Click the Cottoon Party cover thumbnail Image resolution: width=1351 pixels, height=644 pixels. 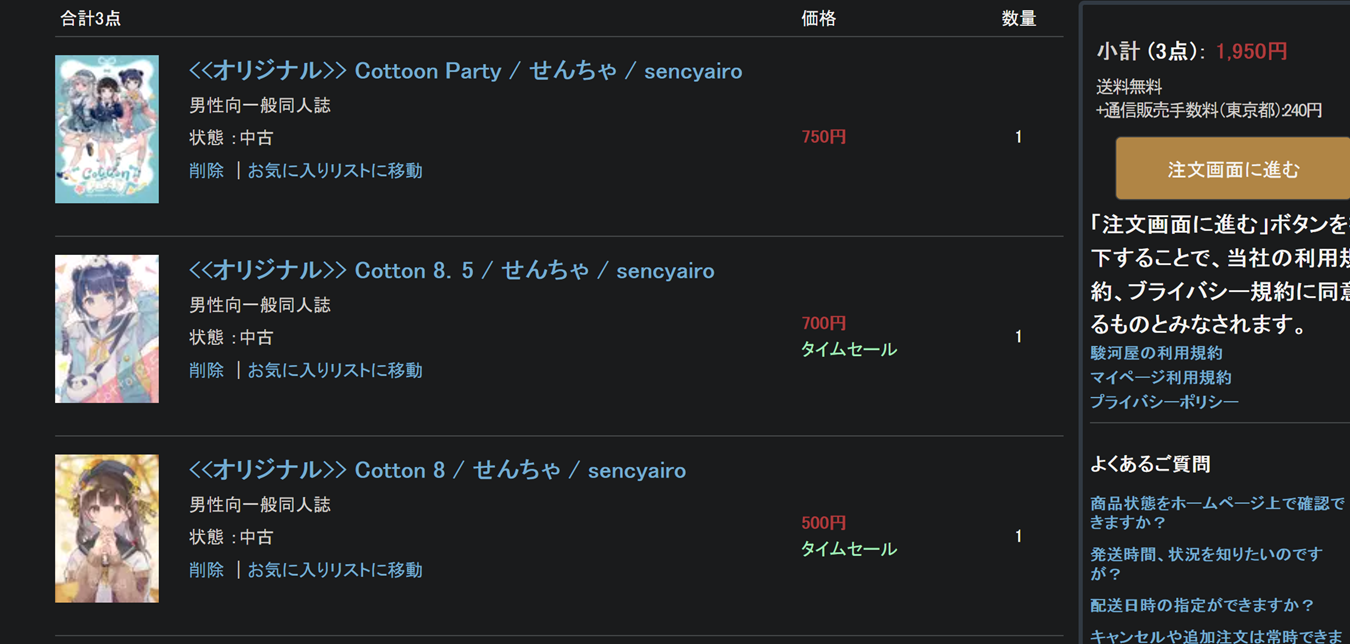point(107,129)
